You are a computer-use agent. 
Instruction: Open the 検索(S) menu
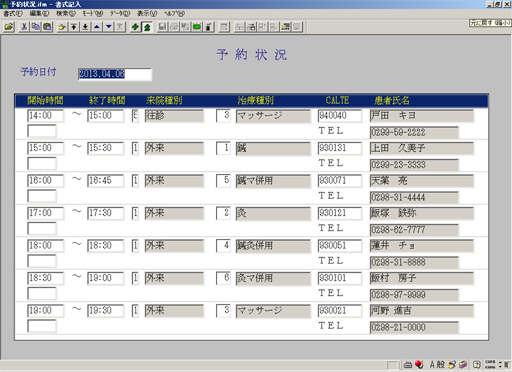(66, 14)
